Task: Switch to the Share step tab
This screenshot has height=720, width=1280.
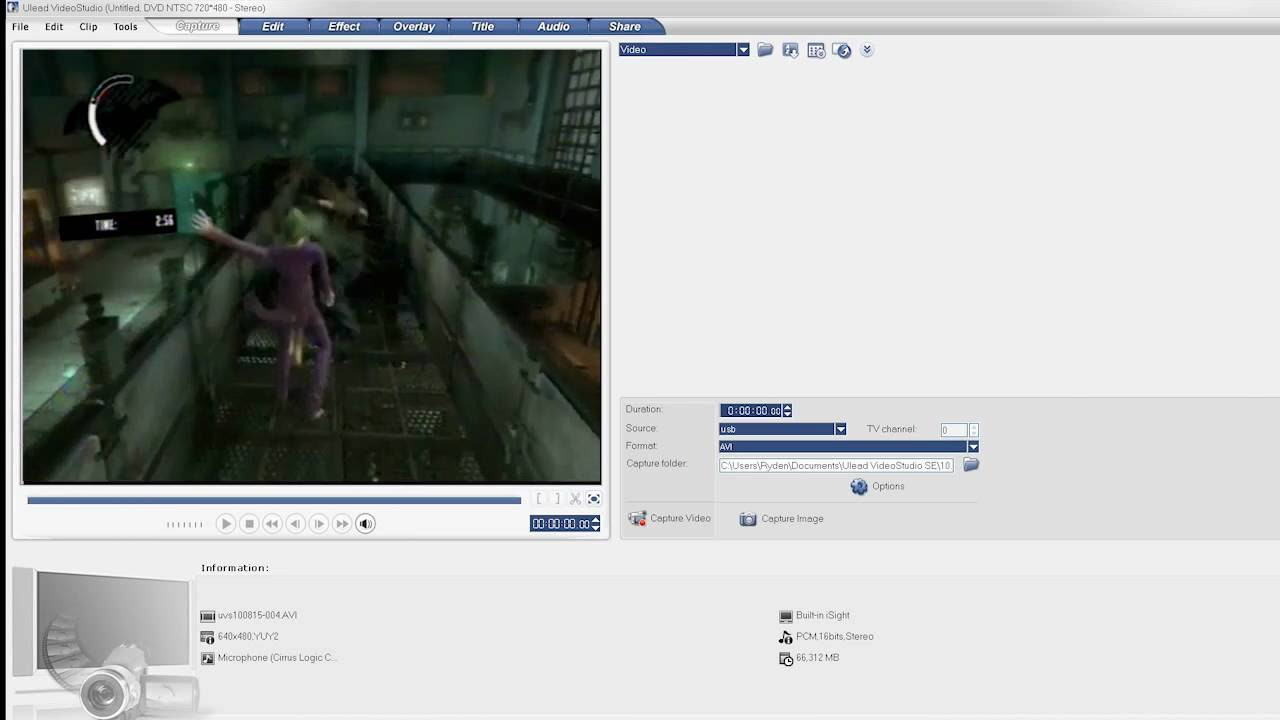Action: (625, 26)
